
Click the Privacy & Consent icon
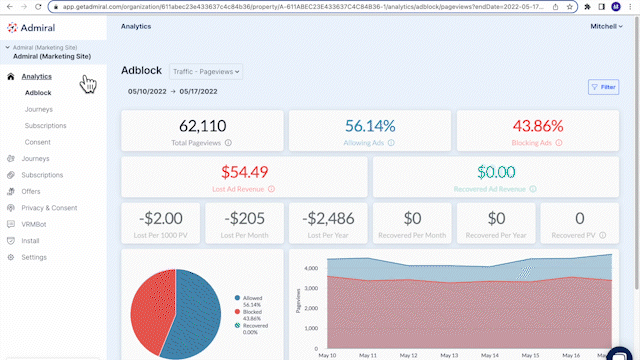click(x=11, y=208)
